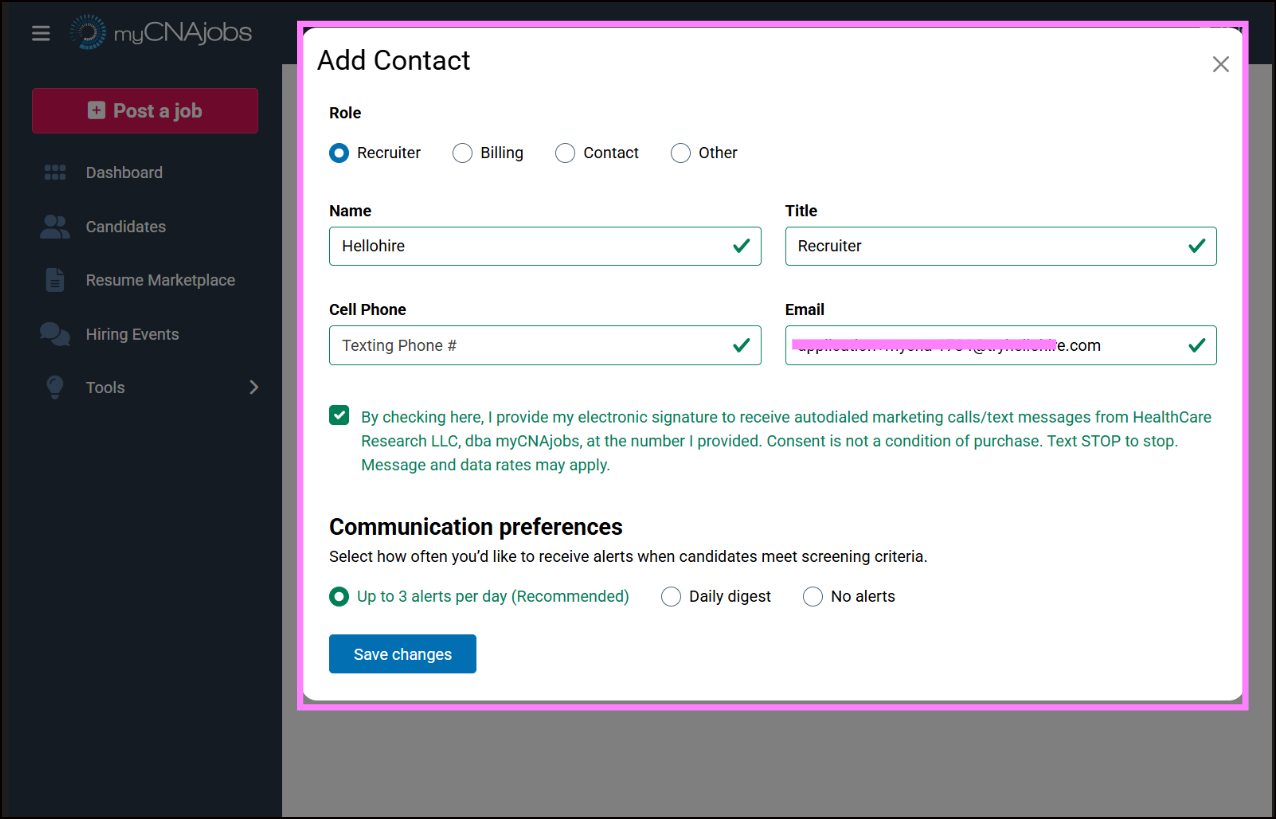Click the Tools lightbulb icon
The height and width of the screenshot is (819, 1276).
[x=55, y=388]
